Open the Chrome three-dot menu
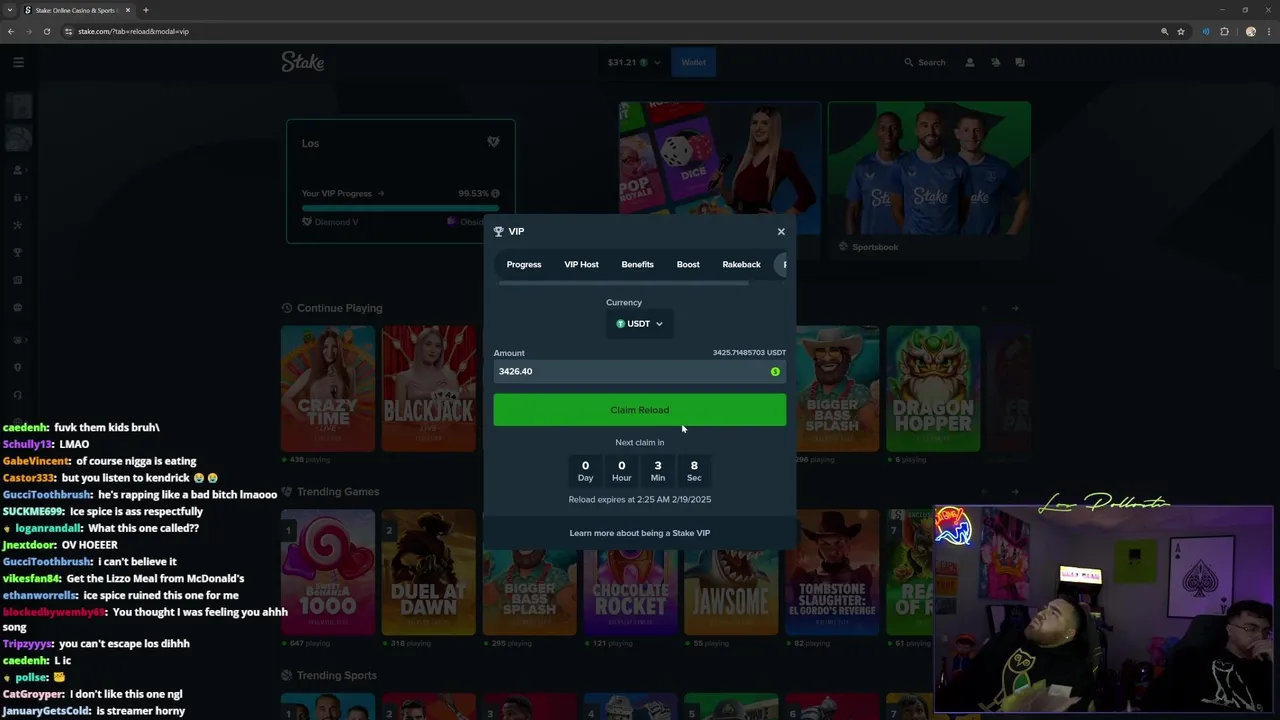1280x720 pixels. pos(1268,31)
